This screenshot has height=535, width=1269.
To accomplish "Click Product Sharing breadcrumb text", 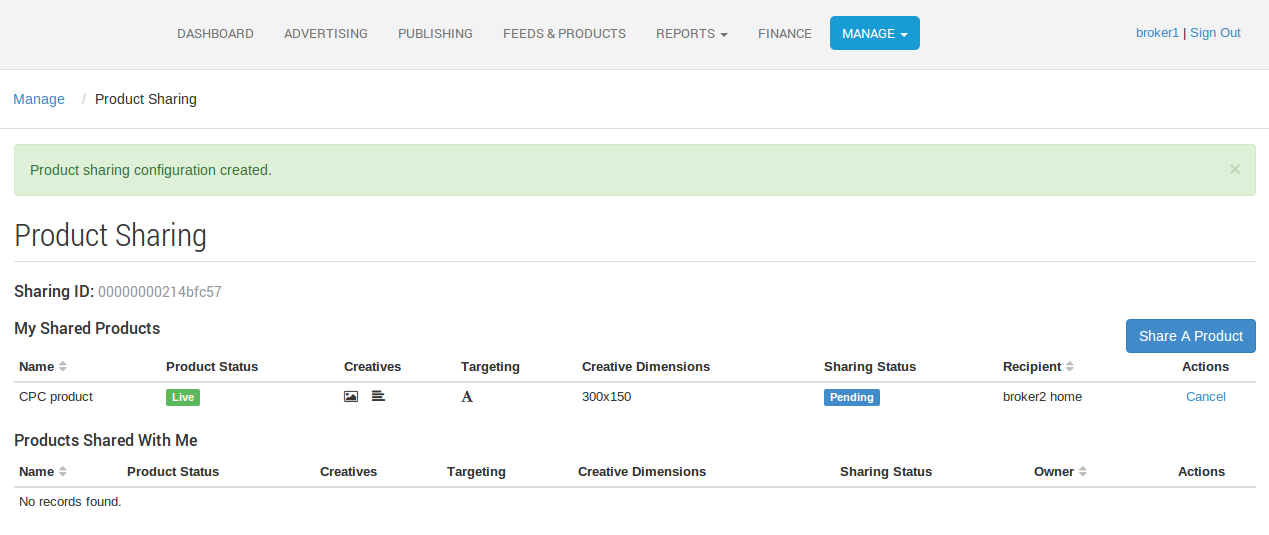I will pos(146,99).
